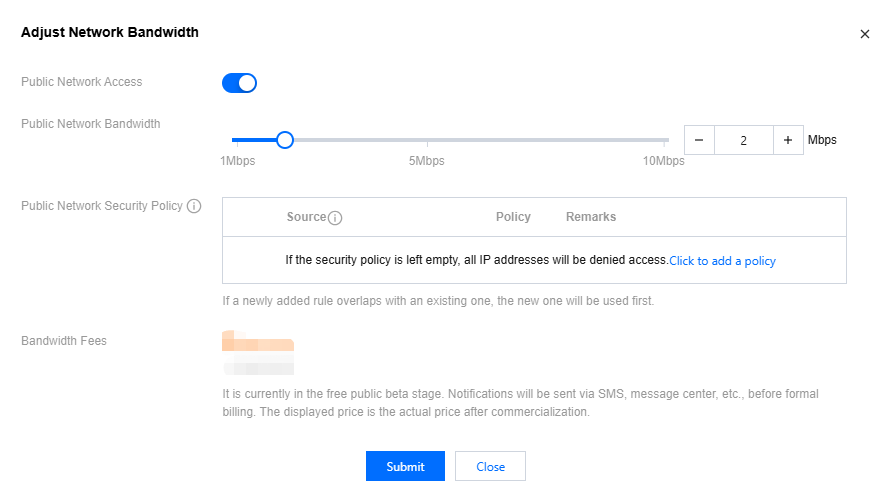This screenshot has height=503, width=895.
Task: Click the slider's left end at 1Mbps
Action: click(x=233, y=140)
